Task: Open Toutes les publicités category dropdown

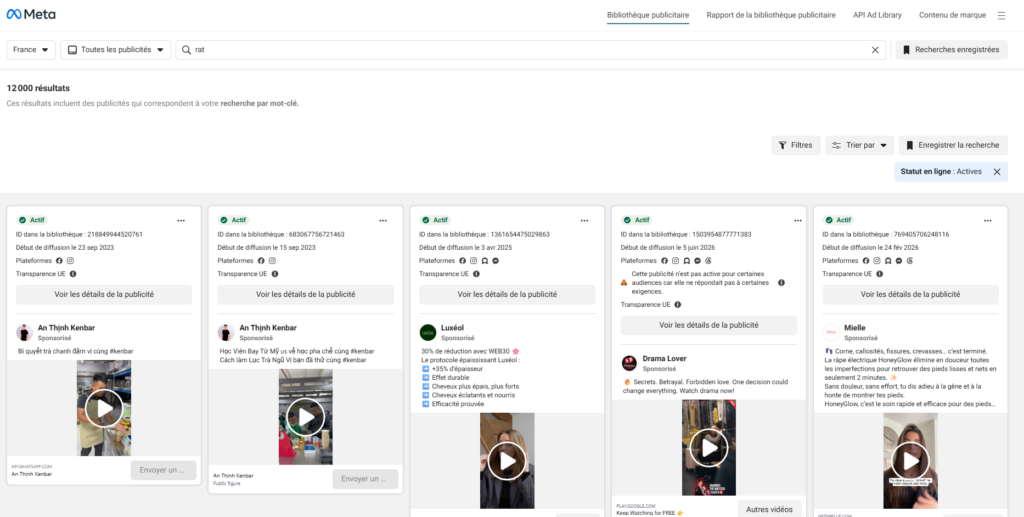Action: click(x=116, y=50)
